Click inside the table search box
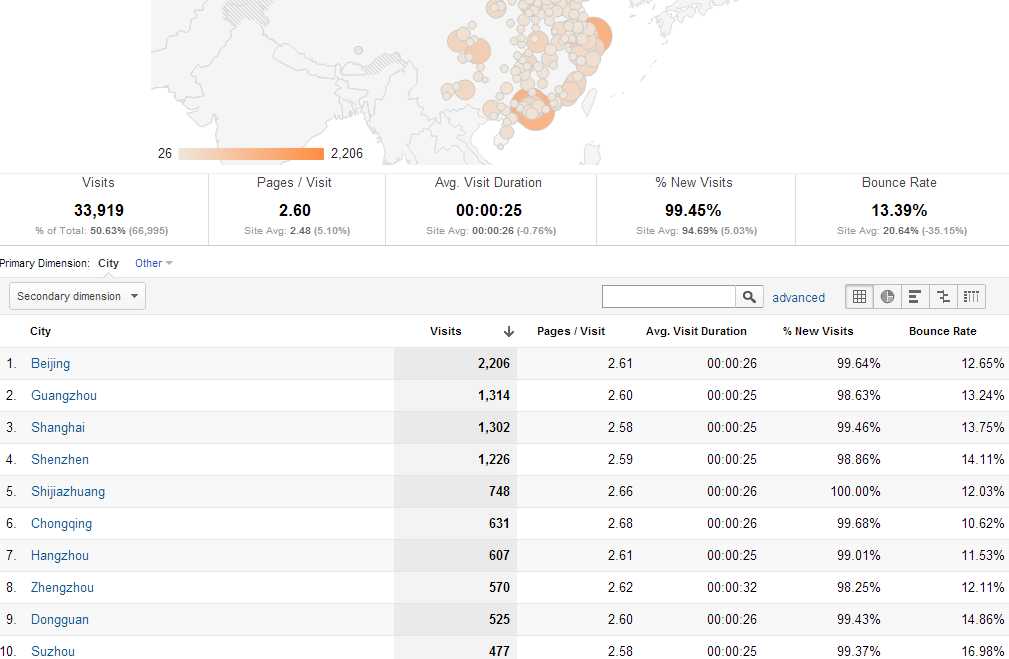 pyautogui.click(x=668, y=297)
